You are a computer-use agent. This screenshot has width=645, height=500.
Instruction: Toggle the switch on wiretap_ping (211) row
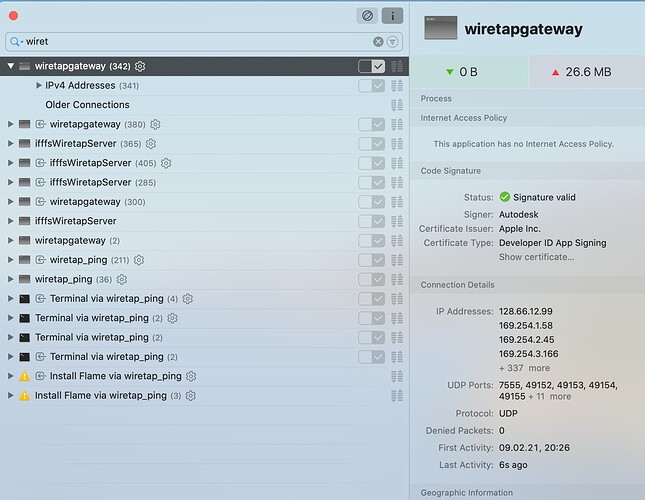(371, 260)
